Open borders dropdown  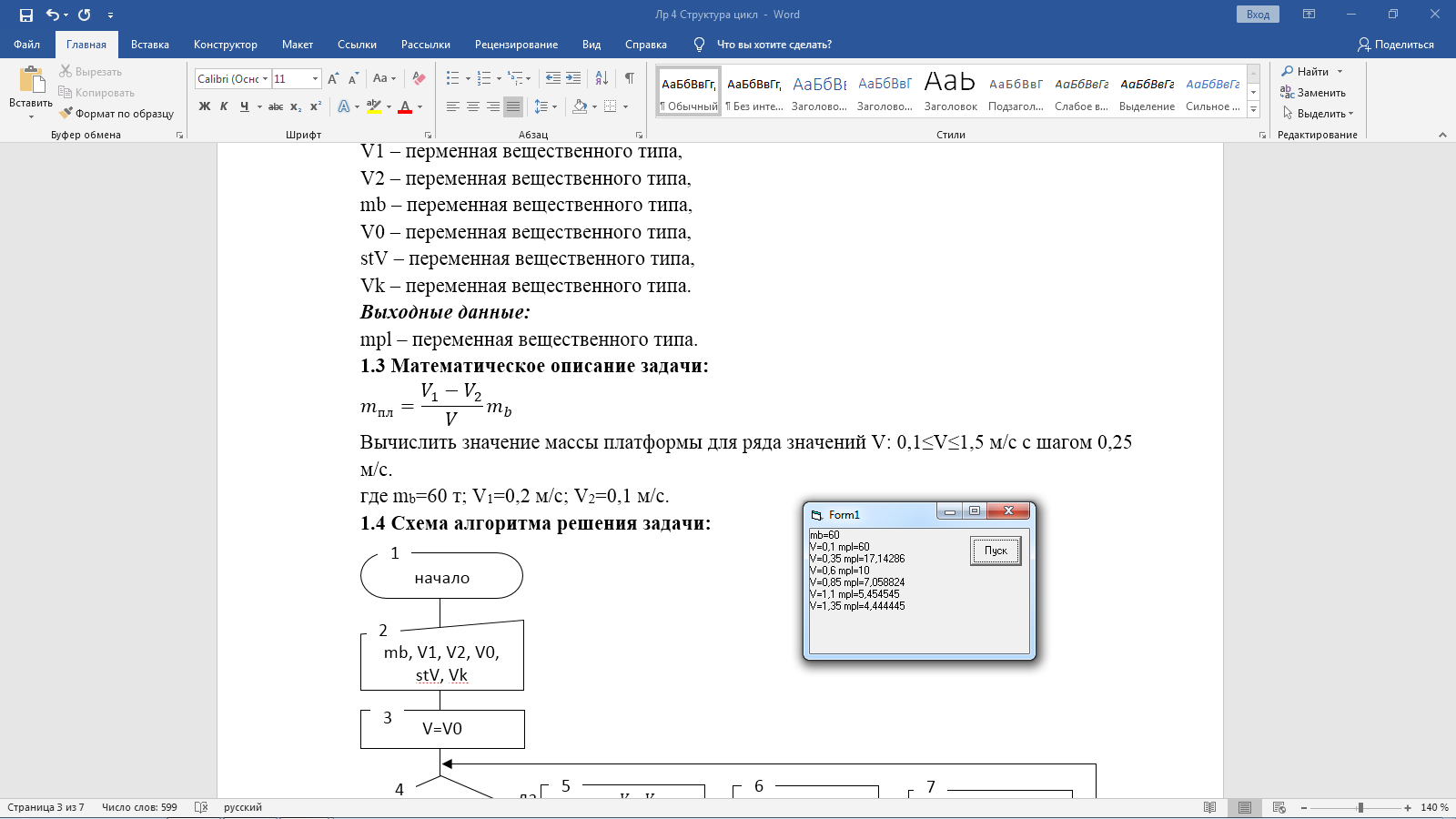coord(624,106)
